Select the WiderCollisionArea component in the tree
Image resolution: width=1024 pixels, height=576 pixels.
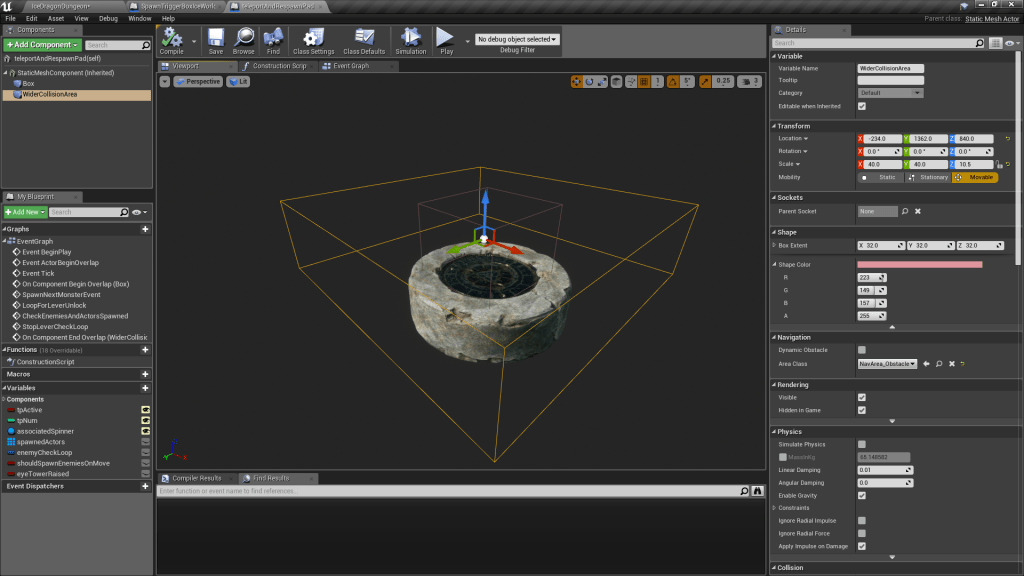coord(50,95)
